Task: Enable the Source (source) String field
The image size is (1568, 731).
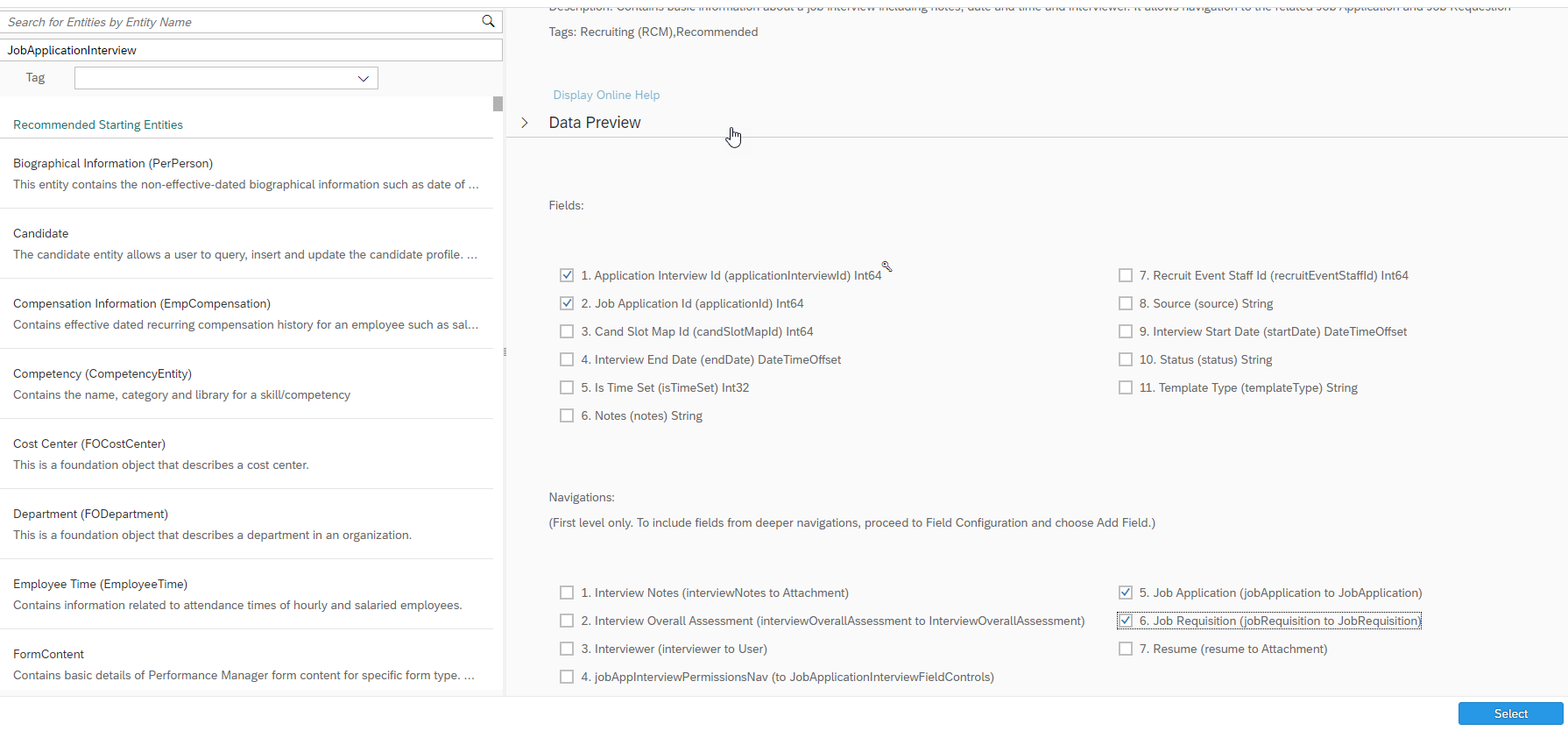Action: (1126, 303)
